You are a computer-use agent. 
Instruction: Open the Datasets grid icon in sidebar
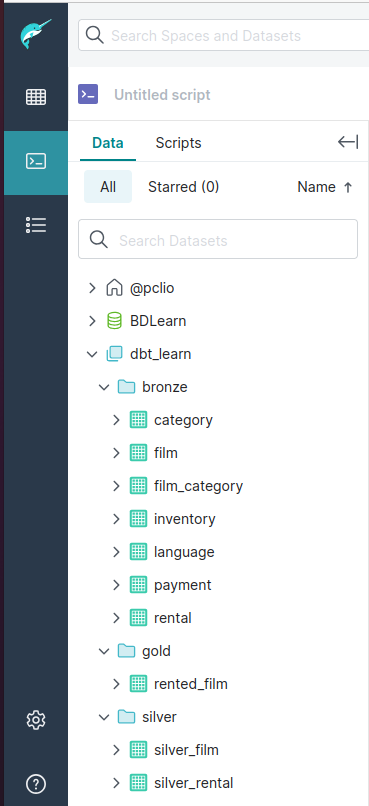pos(36,97)
